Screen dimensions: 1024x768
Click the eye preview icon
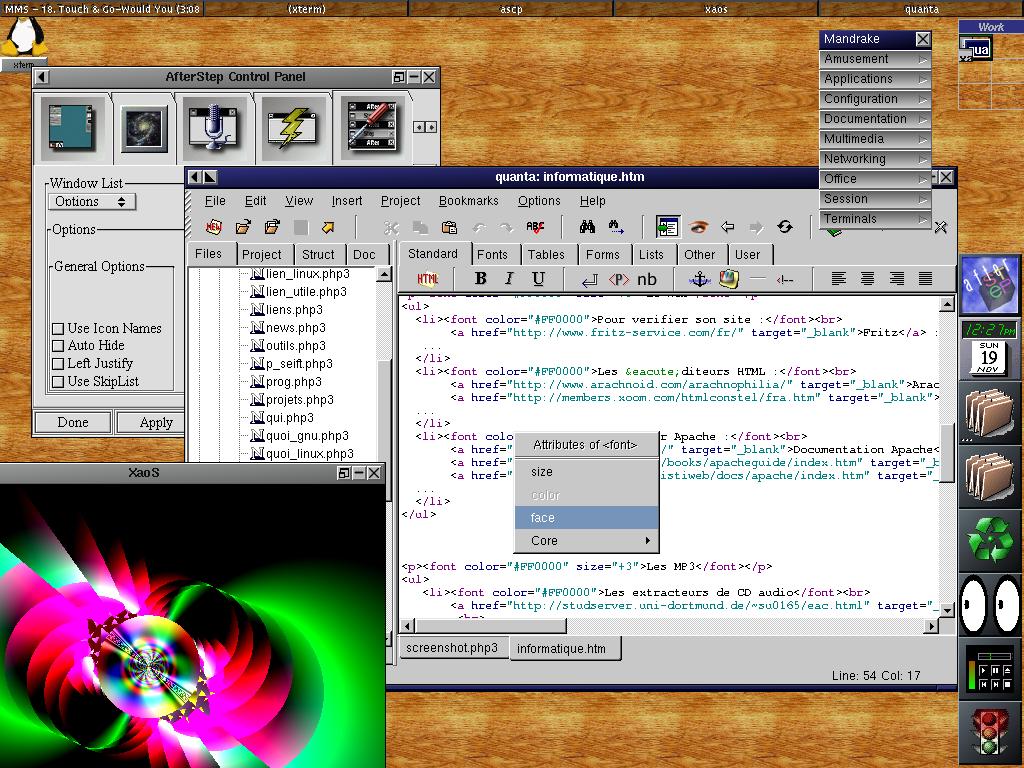click(698, 227)
